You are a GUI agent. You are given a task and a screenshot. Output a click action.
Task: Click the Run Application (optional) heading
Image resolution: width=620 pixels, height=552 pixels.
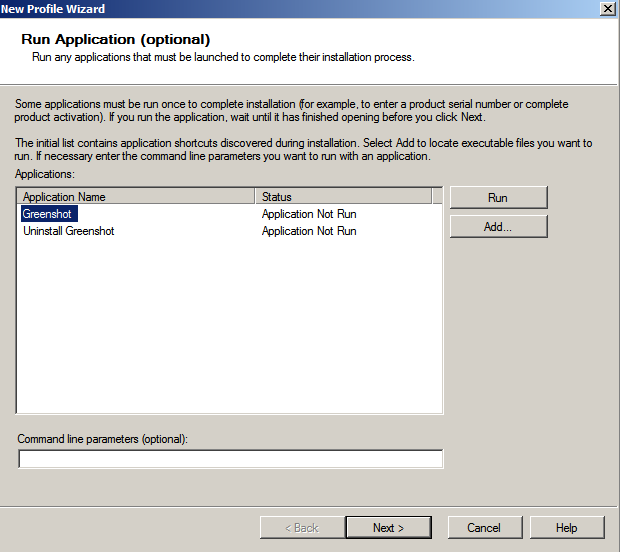click(115, 40)
